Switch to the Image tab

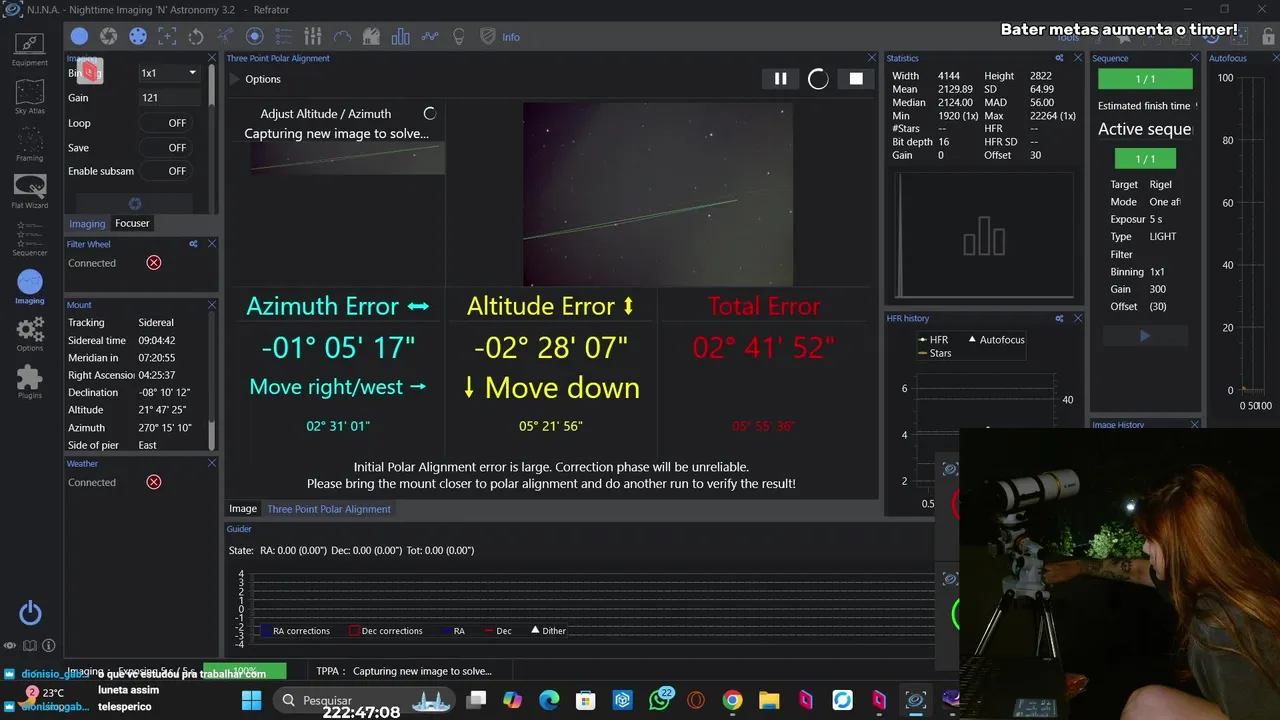243,509
